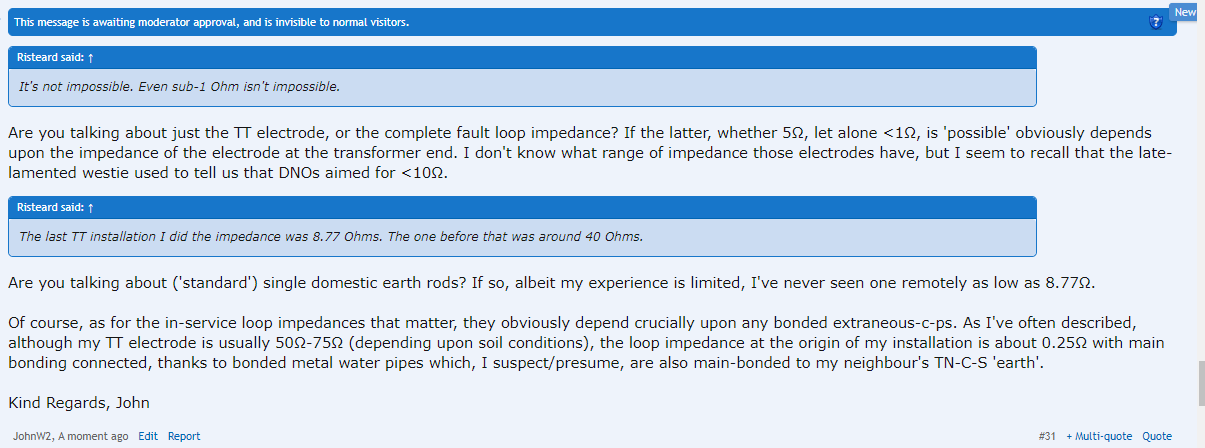
Task: Click the 'awaiting moderator approval' banner text
Action: tap(211, 22)
